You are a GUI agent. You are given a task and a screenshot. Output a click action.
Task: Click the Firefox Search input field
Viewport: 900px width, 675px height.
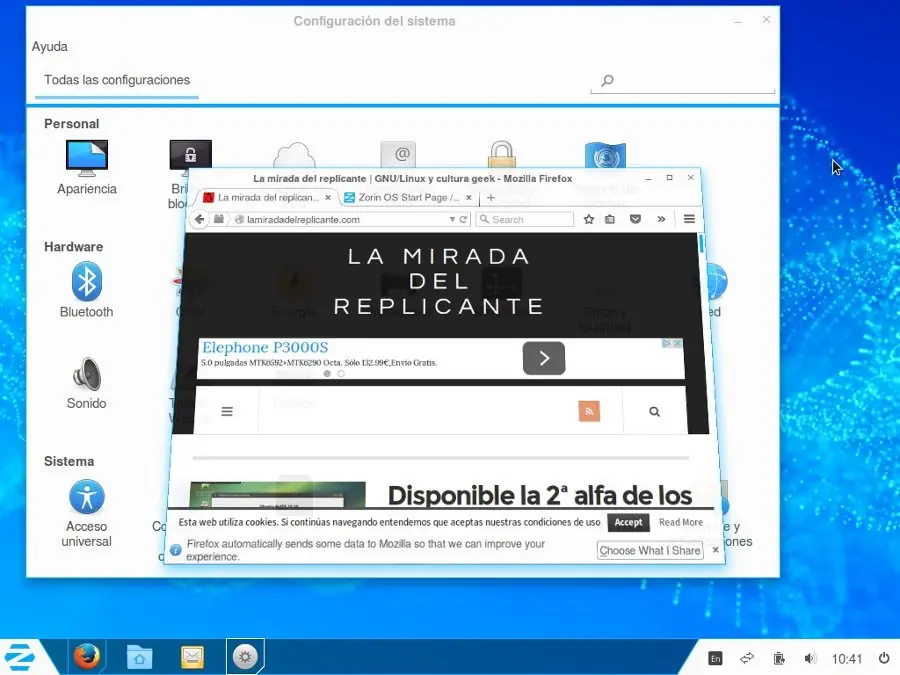point(525,219)
